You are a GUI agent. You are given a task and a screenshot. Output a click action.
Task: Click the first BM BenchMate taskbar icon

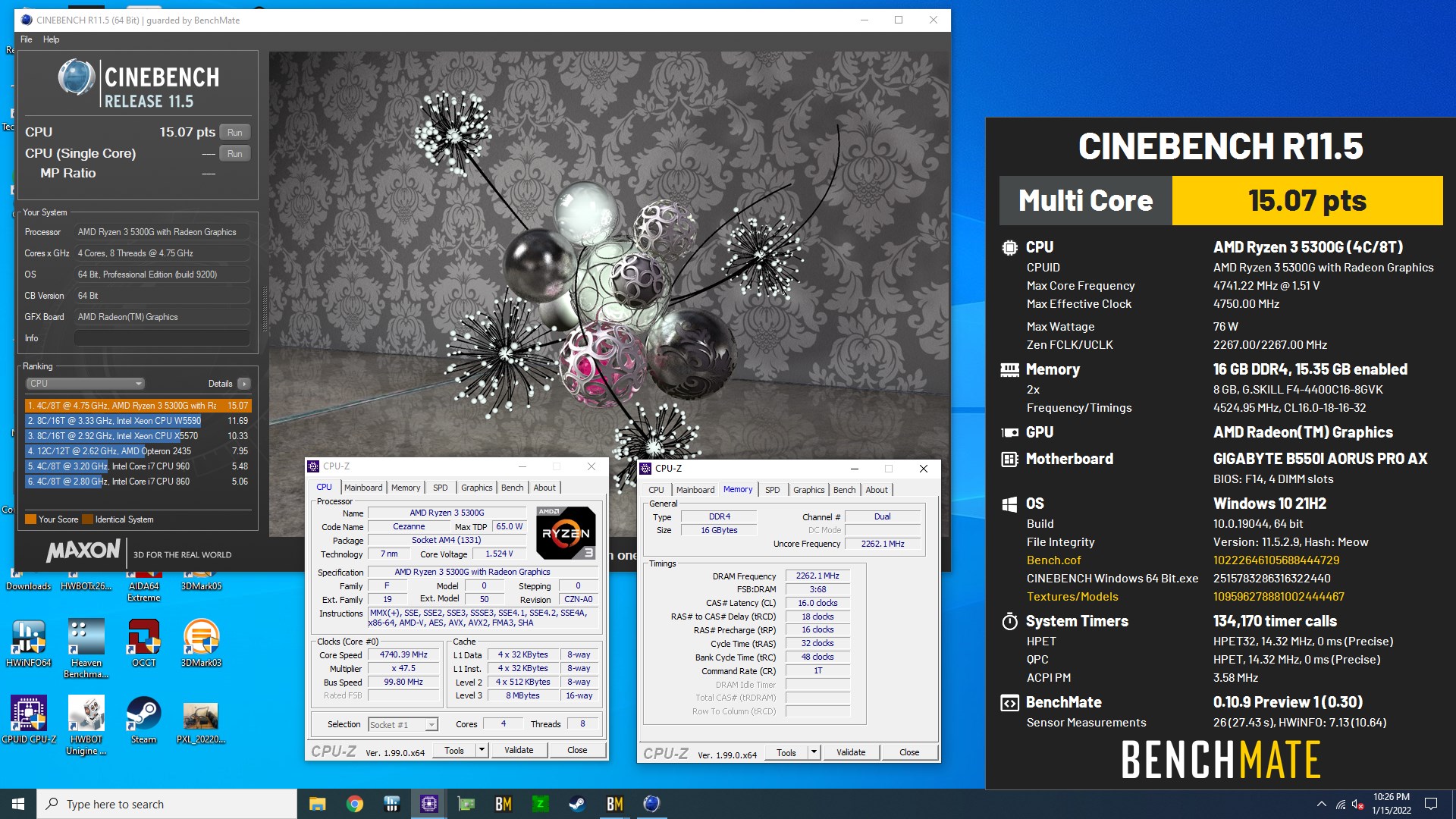[503, 804]
